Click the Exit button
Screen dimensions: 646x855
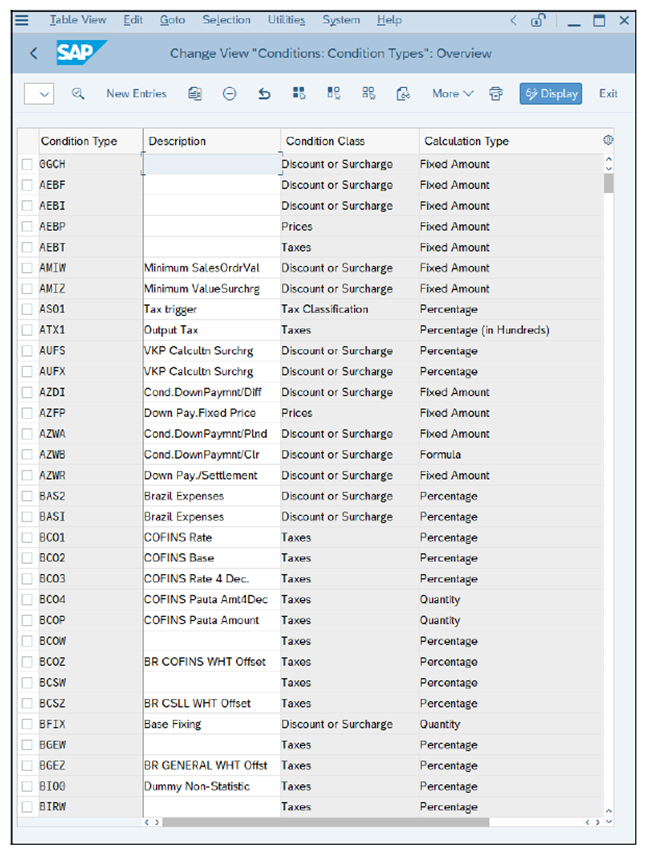tap(608, 93)
